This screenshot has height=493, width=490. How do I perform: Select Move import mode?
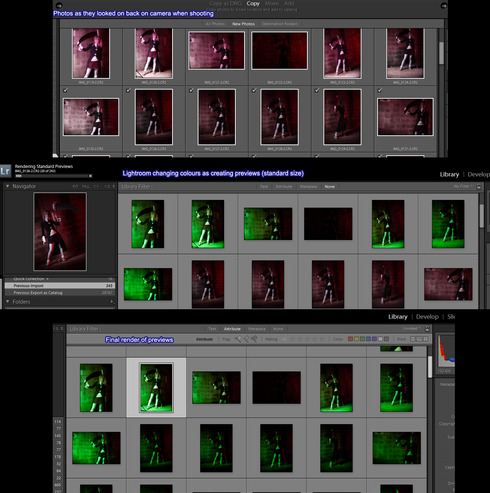point(272,3)
